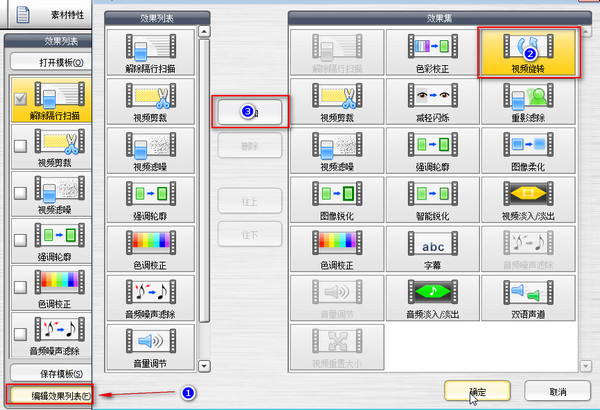Select 色调校正 in the dialog's 效果列表
Screen dimensions: 600x410
coord(151,249)
